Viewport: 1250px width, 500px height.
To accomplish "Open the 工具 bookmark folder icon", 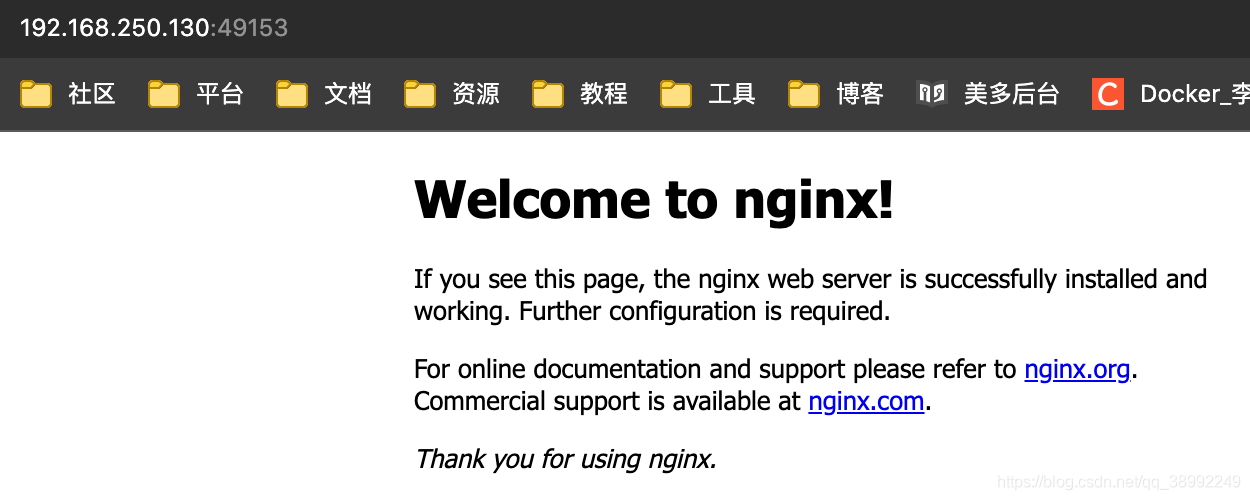I will click(x=676, y=94).
